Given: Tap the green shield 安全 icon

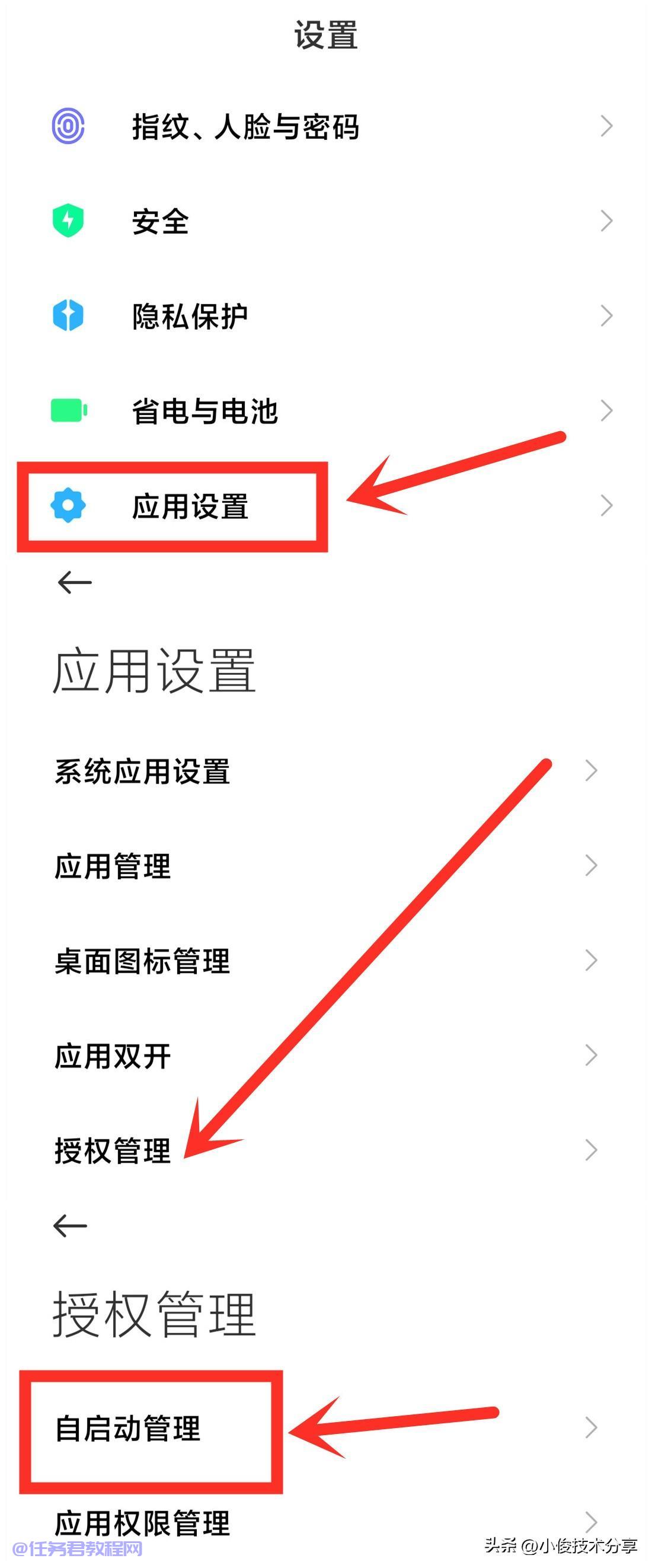Looking at the screenshot, I should [x=68, y=221].
